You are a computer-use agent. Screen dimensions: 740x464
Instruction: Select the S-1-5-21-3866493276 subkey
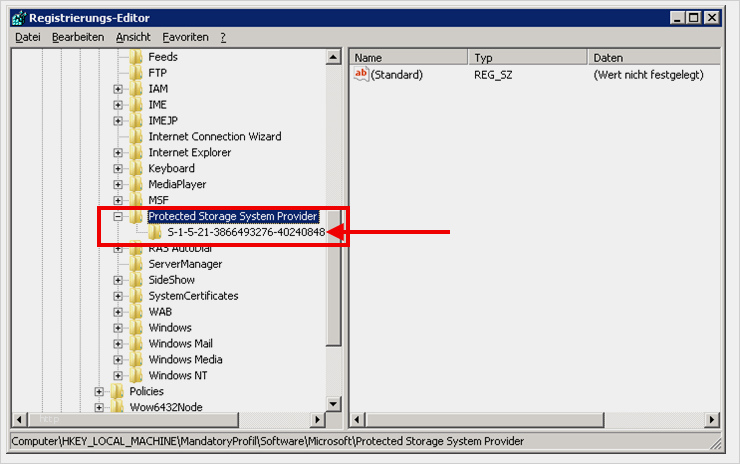(x=245, y=233)
